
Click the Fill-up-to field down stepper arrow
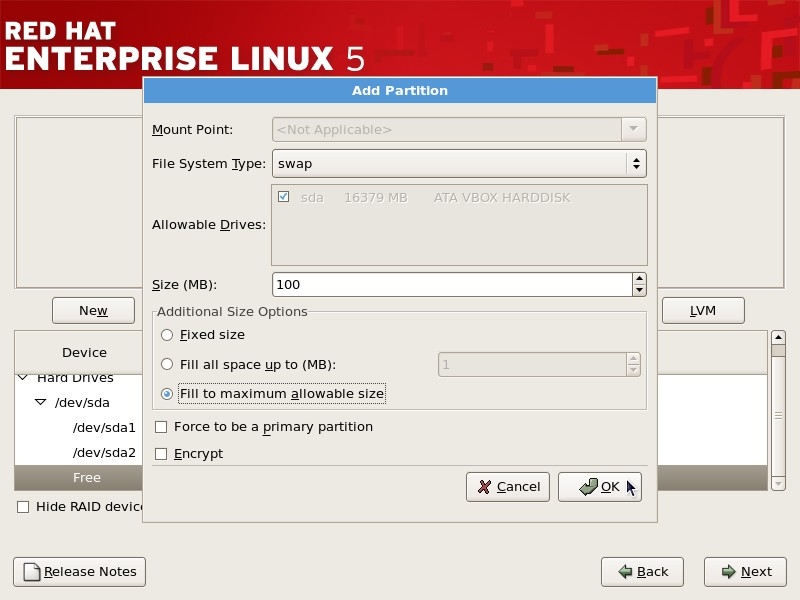[633, 370]
